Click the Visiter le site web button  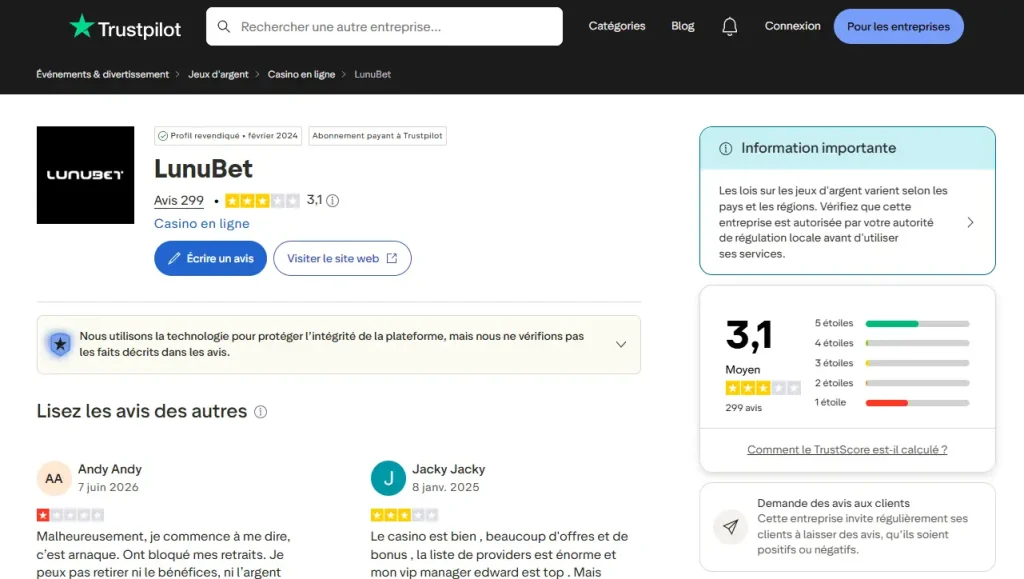click(x=342, y=258)
